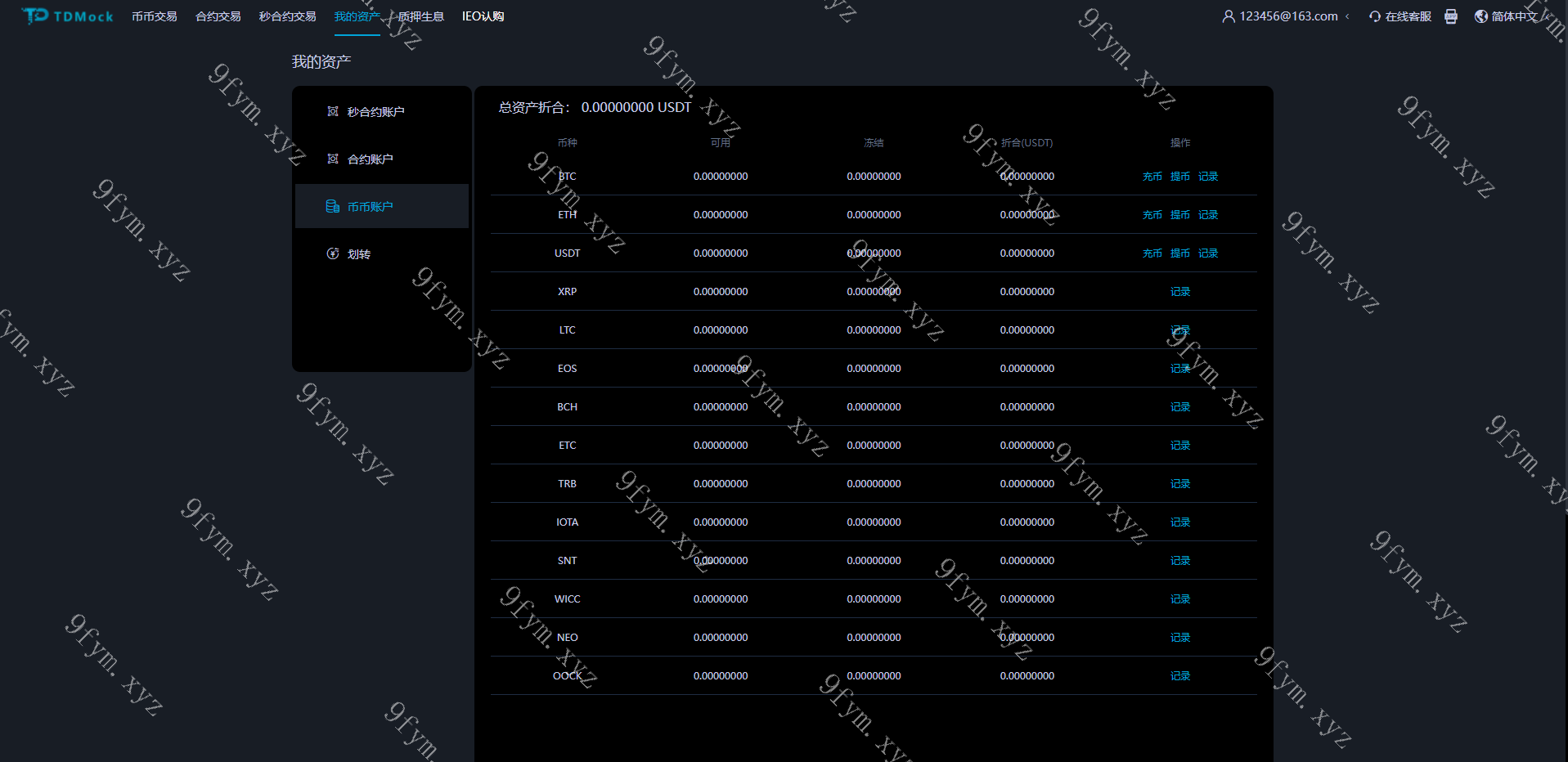Click 在线客服 support link
Image resolution: width=1568 pixels, height=762 pixels.
click(1409, 16)
